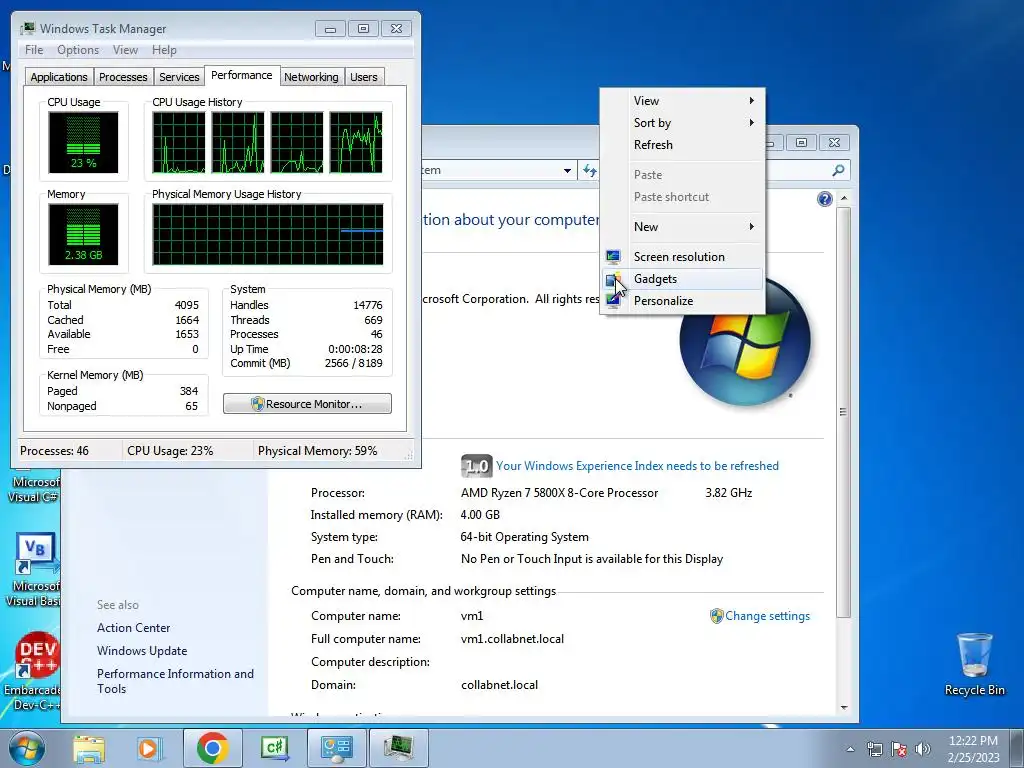This screenshot has width=1024, height=768.
Task: Switch to Control Panel System taskbar button
Action: click(x=336, y=748)
